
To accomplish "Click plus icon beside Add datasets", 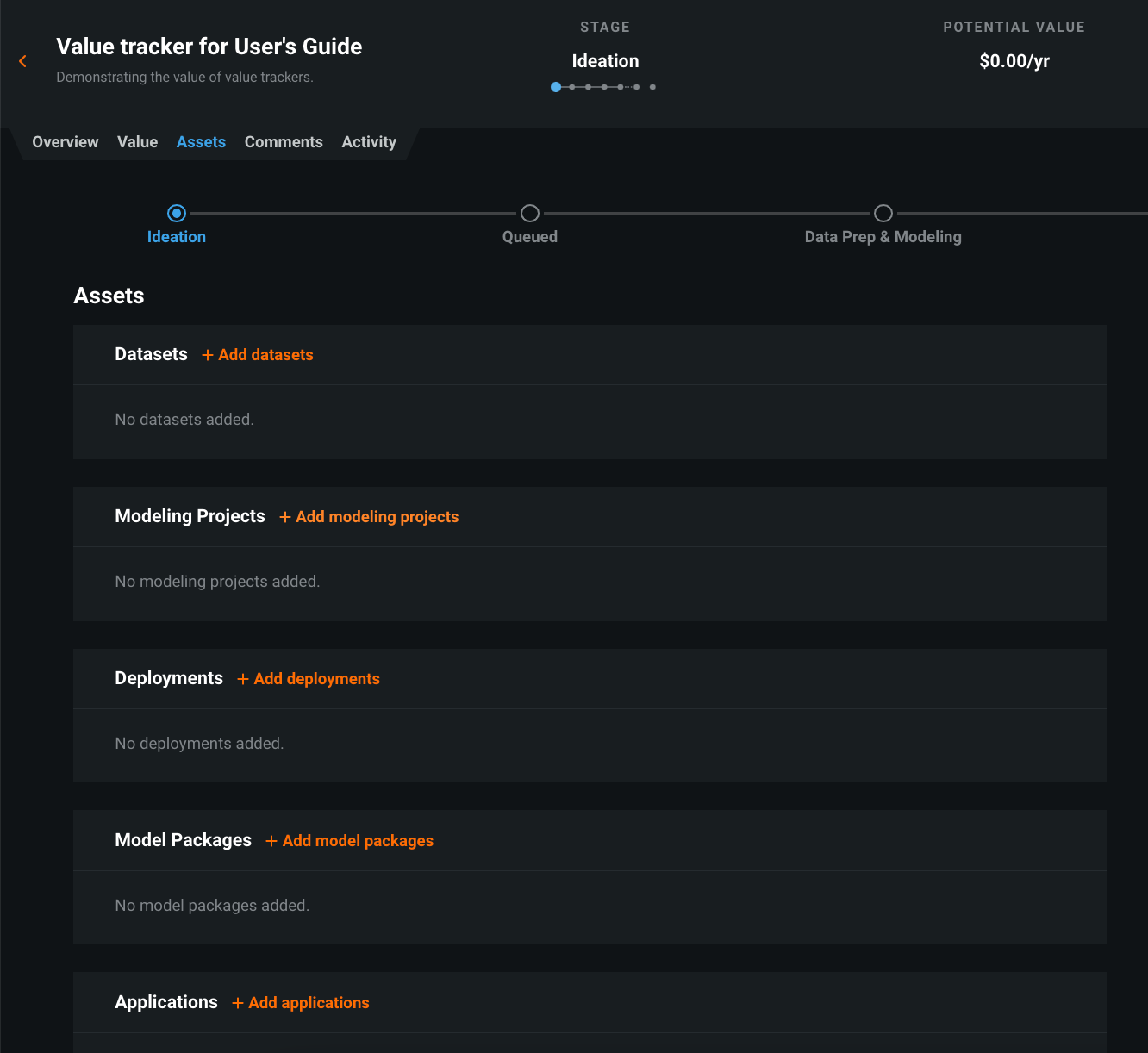I will click(208, 355).
